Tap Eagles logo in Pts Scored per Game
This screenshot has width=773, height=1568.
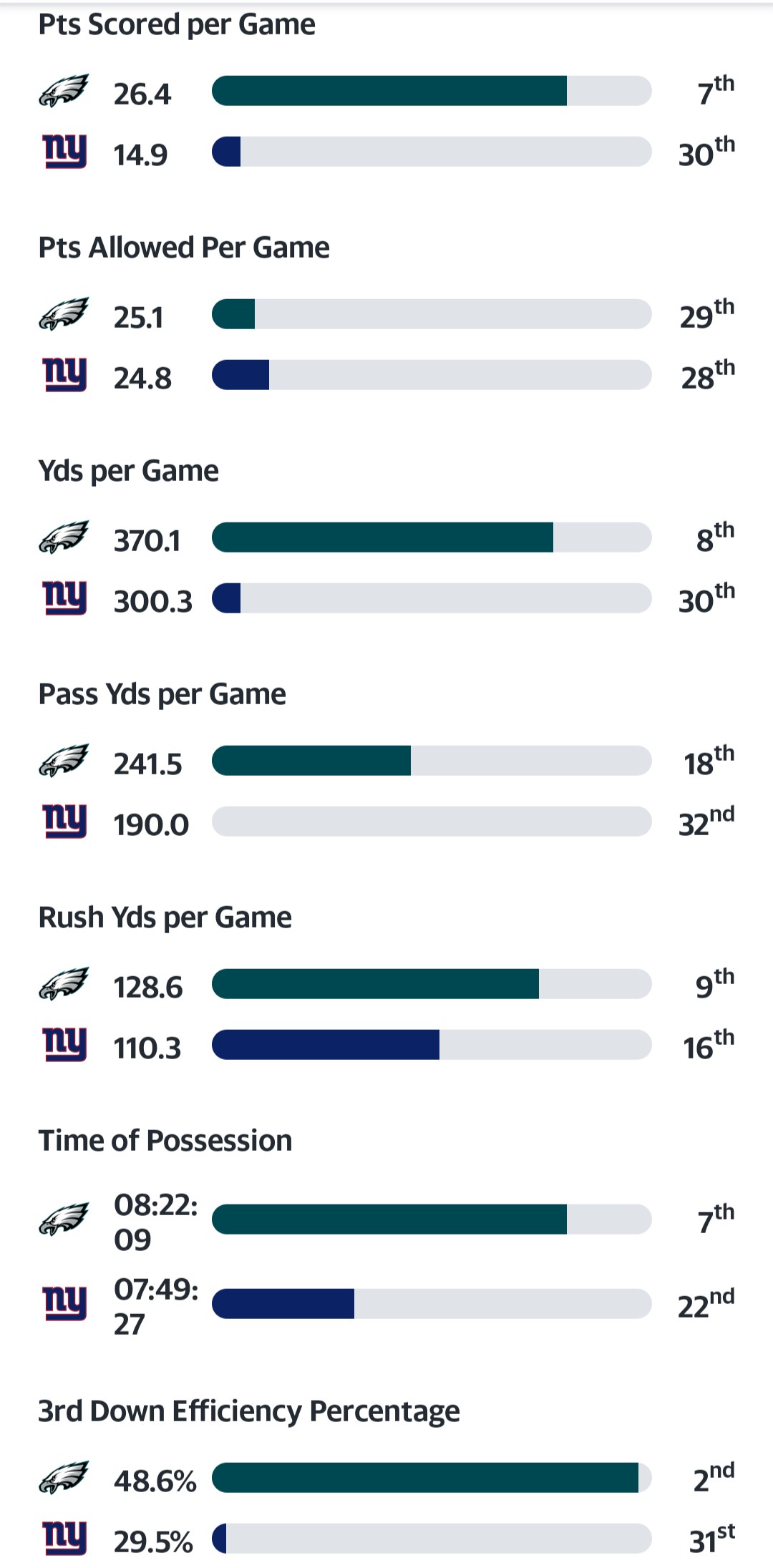click(x=64, y=92)
